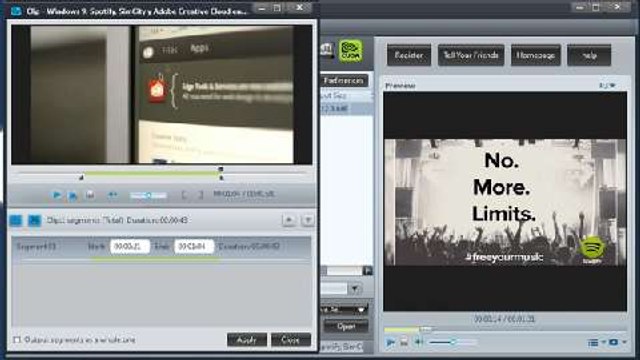Click the horizontal scrollbar arrow below the file list

tap(367, 271)
